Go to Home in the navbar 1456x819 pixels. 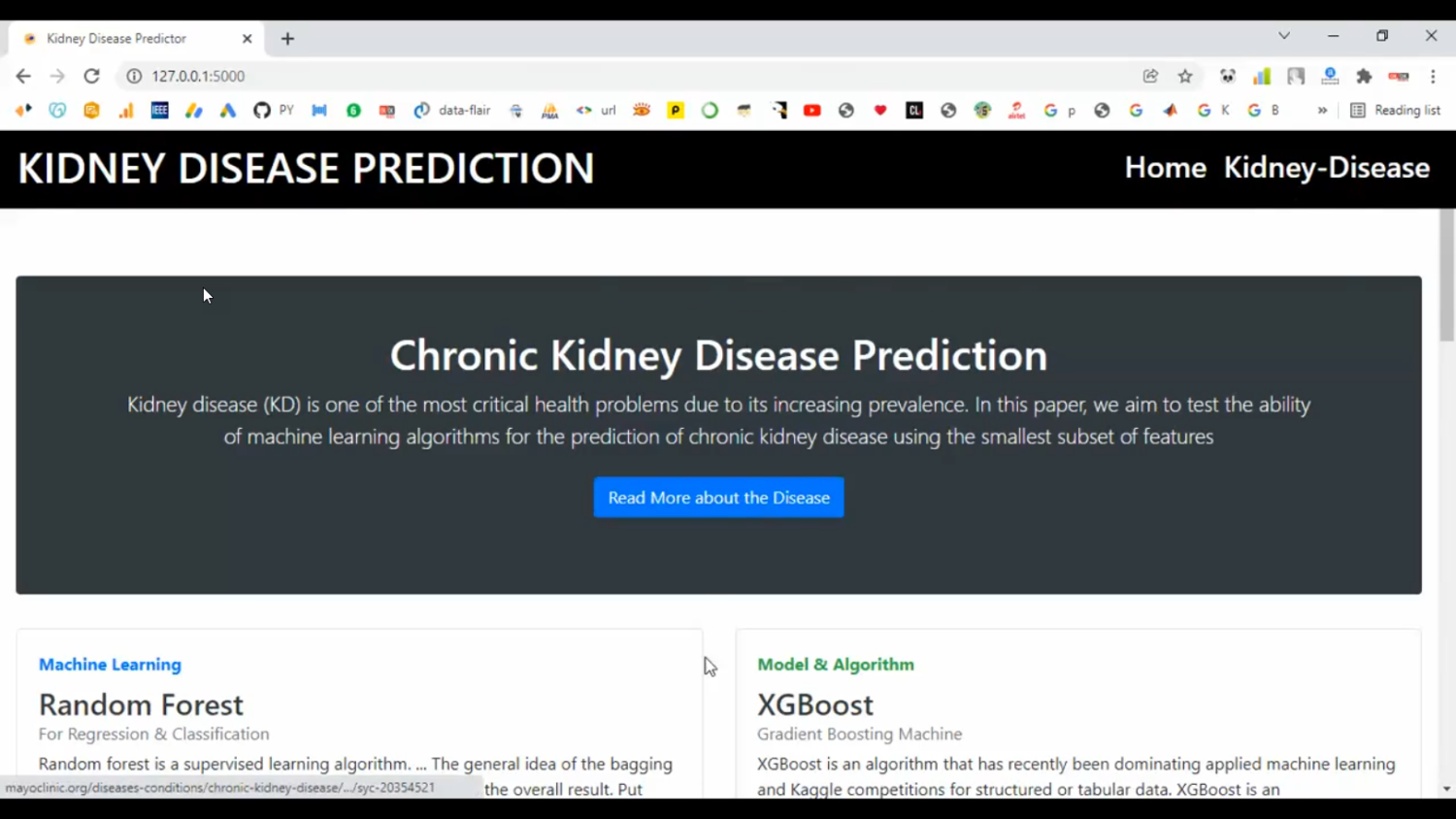pos(1165,168)
